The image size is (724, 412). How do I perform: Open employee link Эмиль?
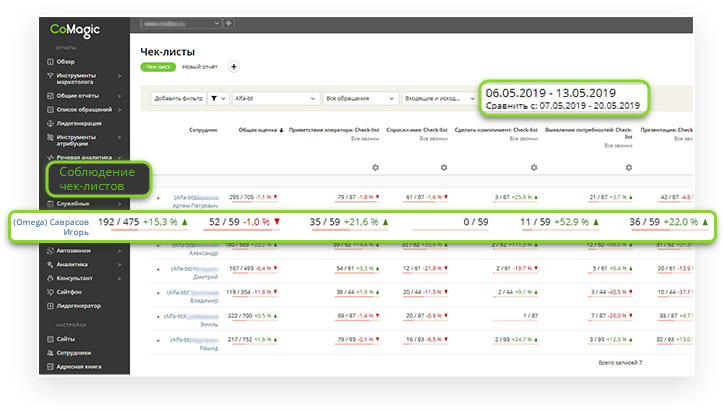[x=191, y=320]
